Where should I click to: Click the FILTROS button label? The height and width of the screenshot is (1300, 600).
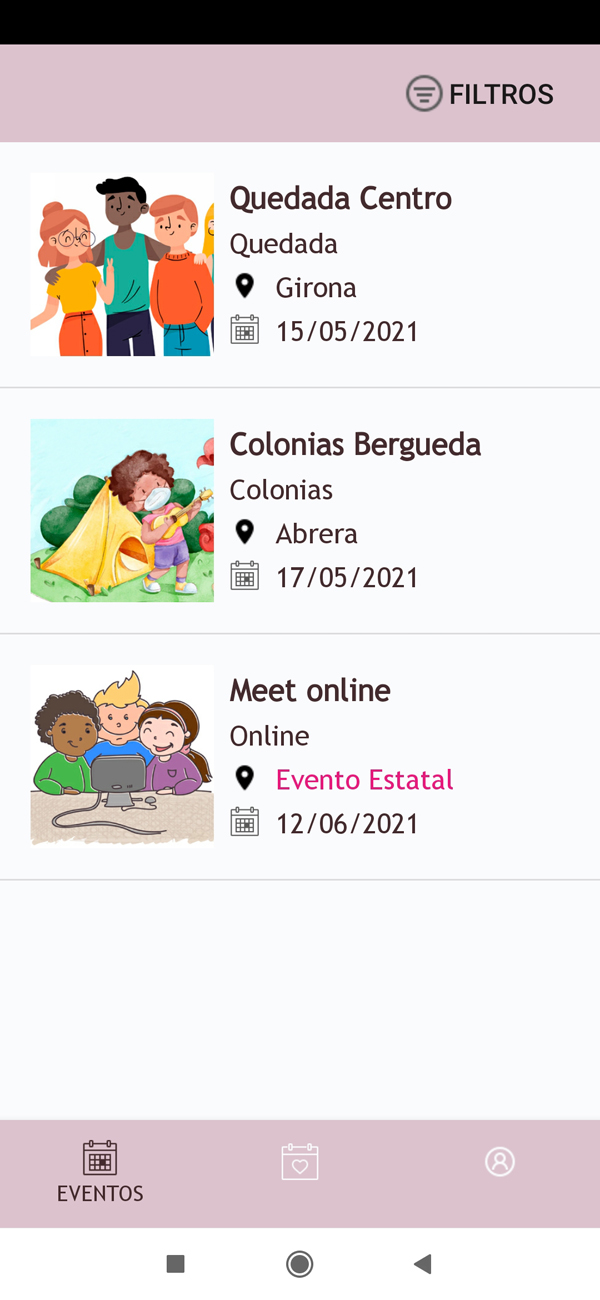click(501, 94)
